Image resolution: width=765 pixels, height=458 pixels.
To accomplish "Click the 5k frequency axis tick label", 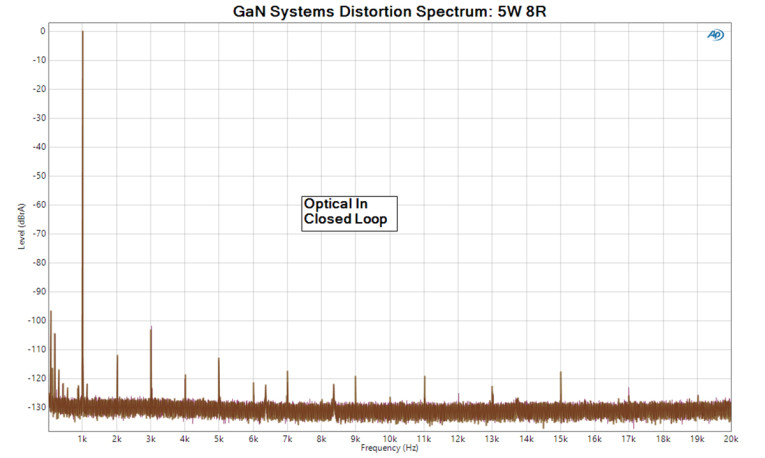I will 219,439.
